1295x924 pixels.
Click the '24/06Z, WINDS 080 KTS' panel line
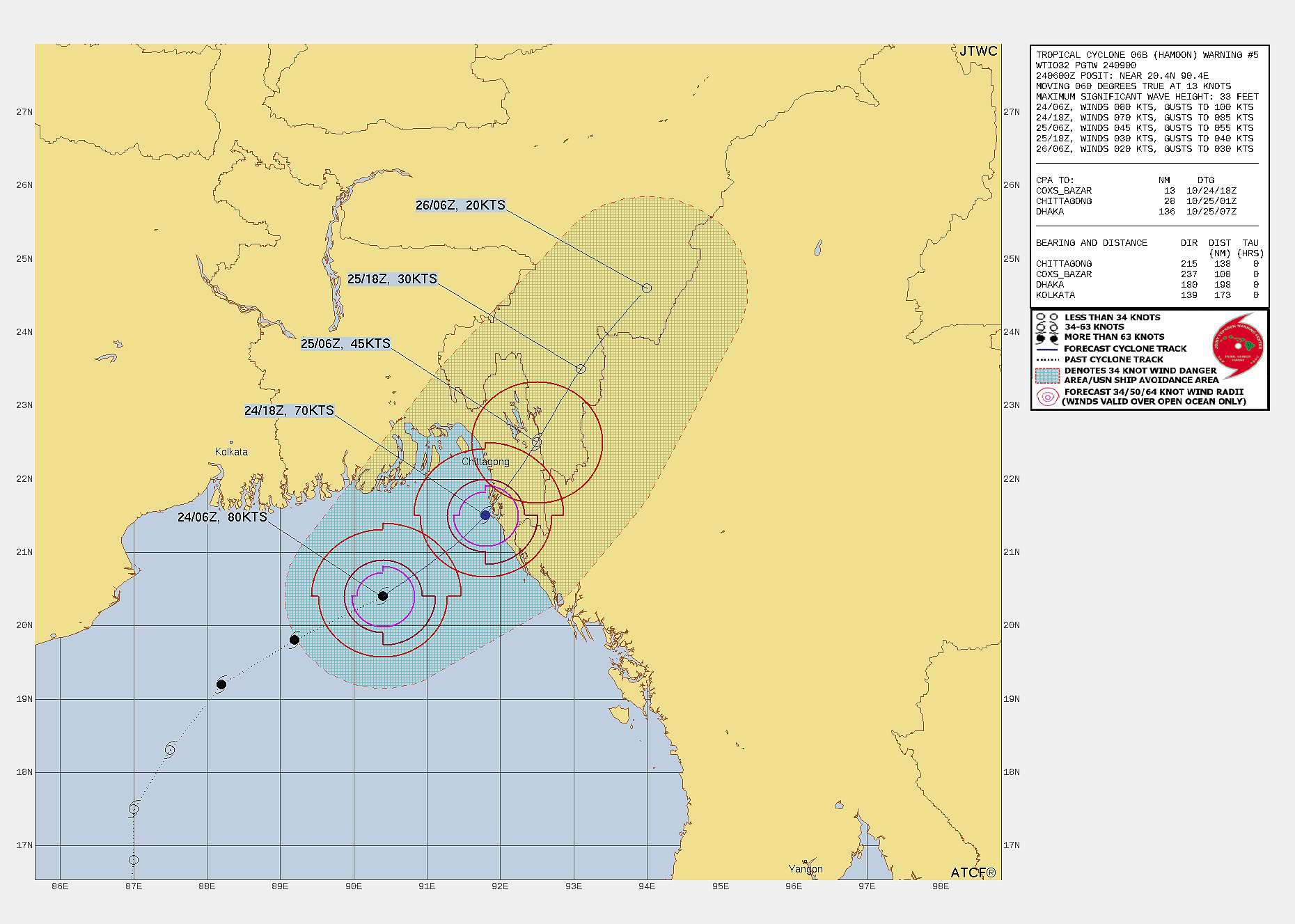(1145, 107)
